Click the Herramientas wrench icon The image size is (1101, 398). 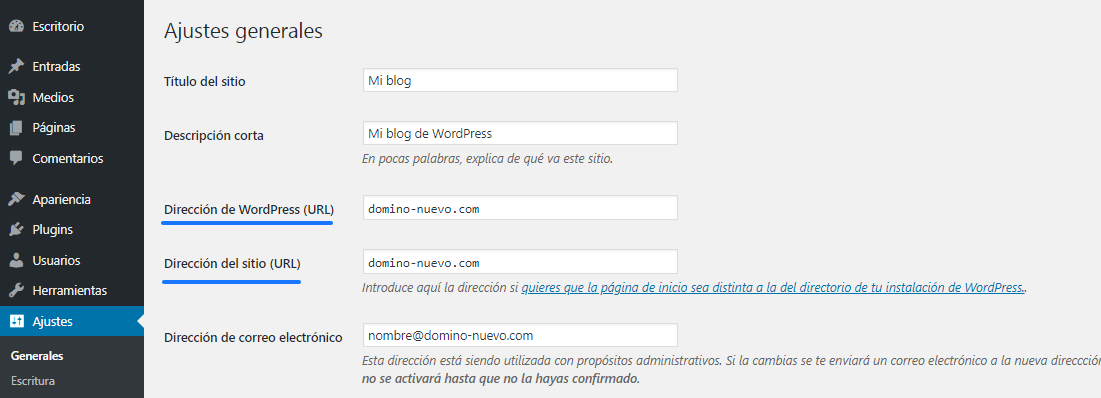[16, 290]
